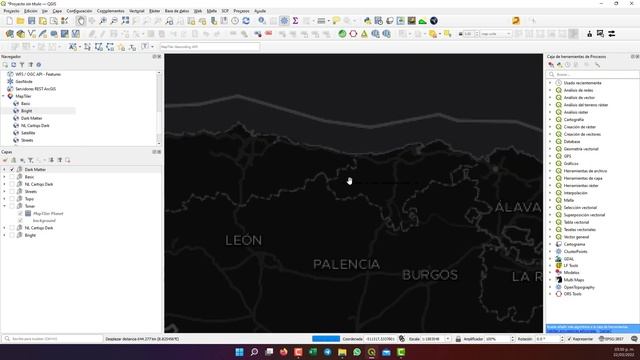The width and height of the screenshot is (640, 360).
Task: Collapse the MapTiler node in Navegador
Action: 4,96
